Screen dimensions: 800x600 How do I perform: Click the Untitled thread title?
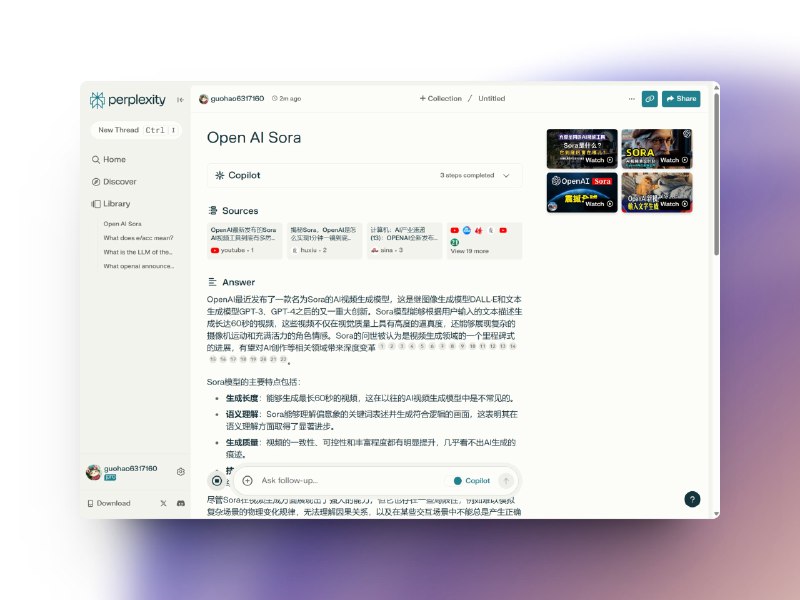tap(491, 98)
